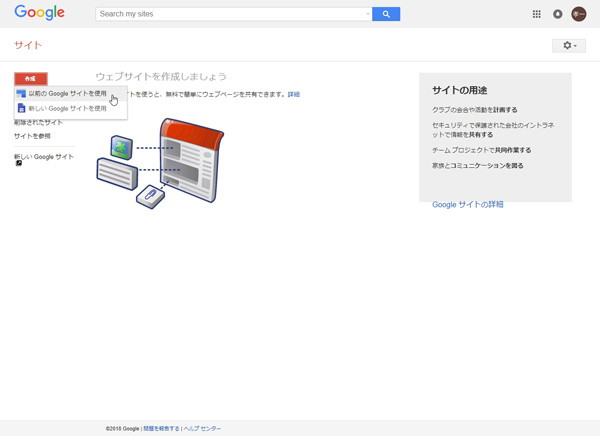Open サイトを参照 in the sidebar
Image resolution: width=600 pixels, height=436 pixels.
click(32, 136)
